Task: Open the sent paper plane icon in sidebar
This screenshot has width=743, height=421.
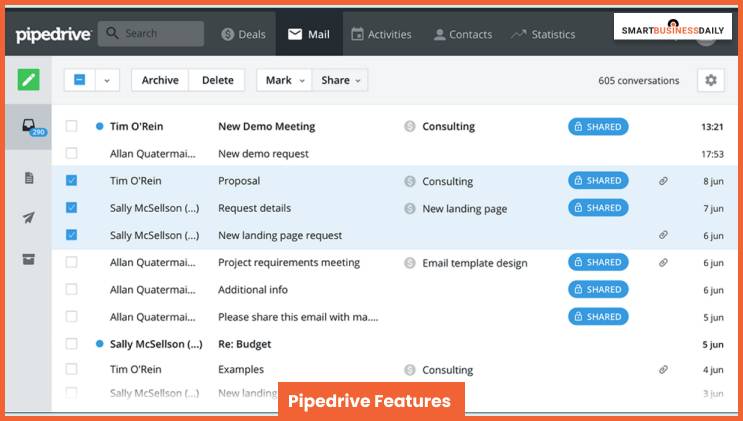Action: click(x=28, y=218)
